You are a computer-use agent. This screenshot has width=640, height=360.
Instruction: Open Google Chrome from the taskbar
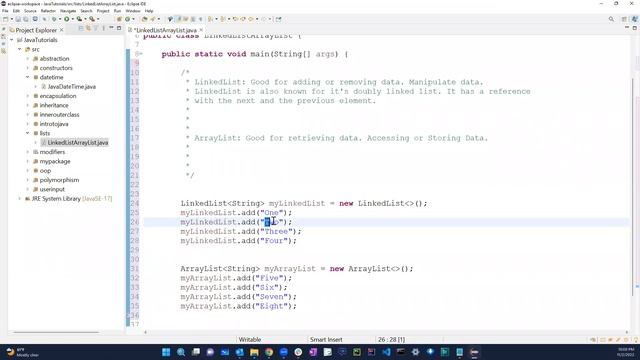pos(269,352)
